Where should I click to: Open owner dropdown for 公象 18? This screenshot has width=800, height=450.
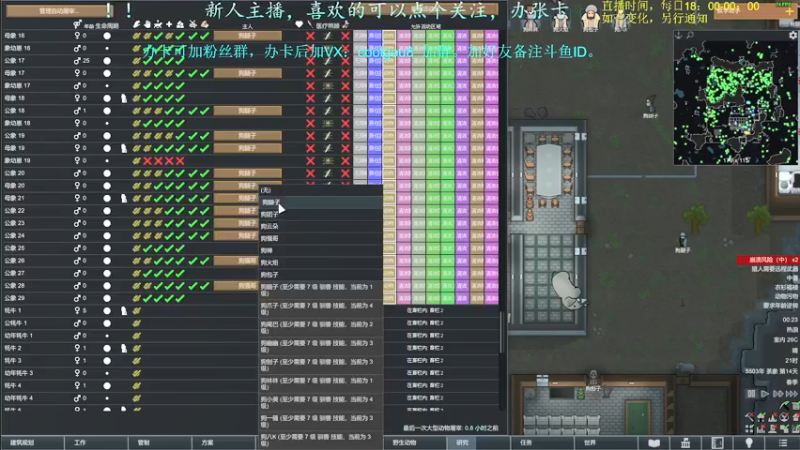247,111
